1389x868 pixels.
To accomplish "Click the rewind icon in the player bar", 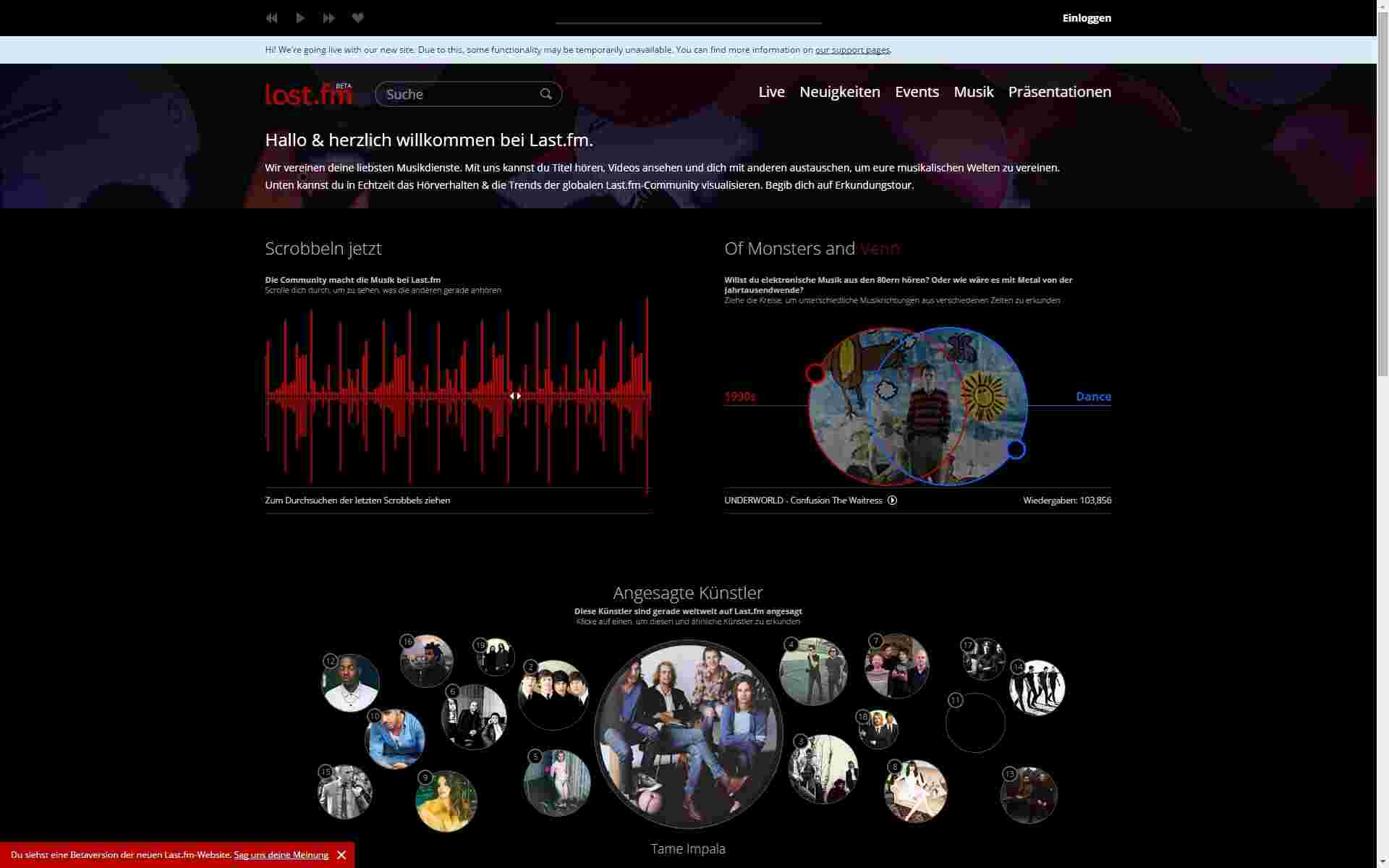I will pyautogui.click(x=272, y=18).
